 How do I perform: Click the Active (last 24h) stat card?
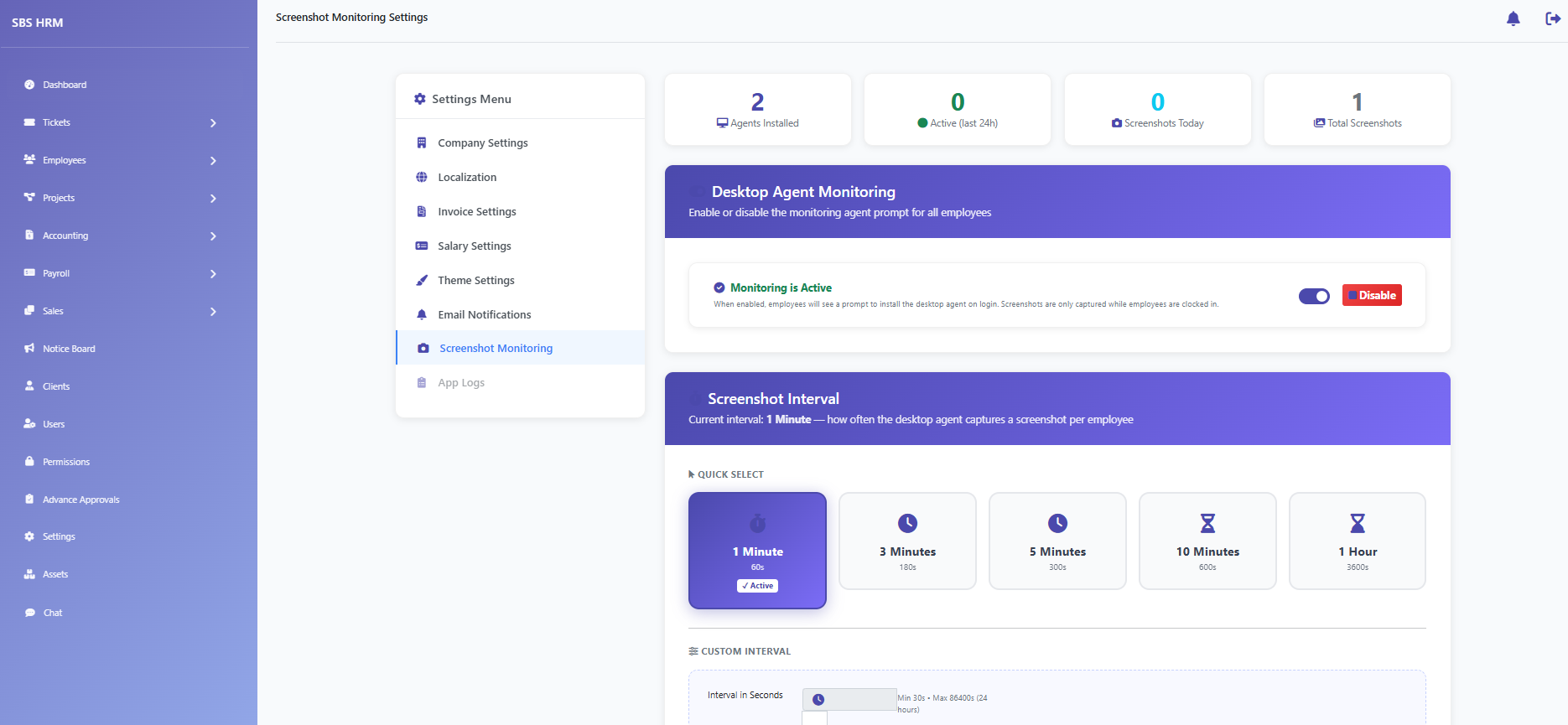pos(958,110)
